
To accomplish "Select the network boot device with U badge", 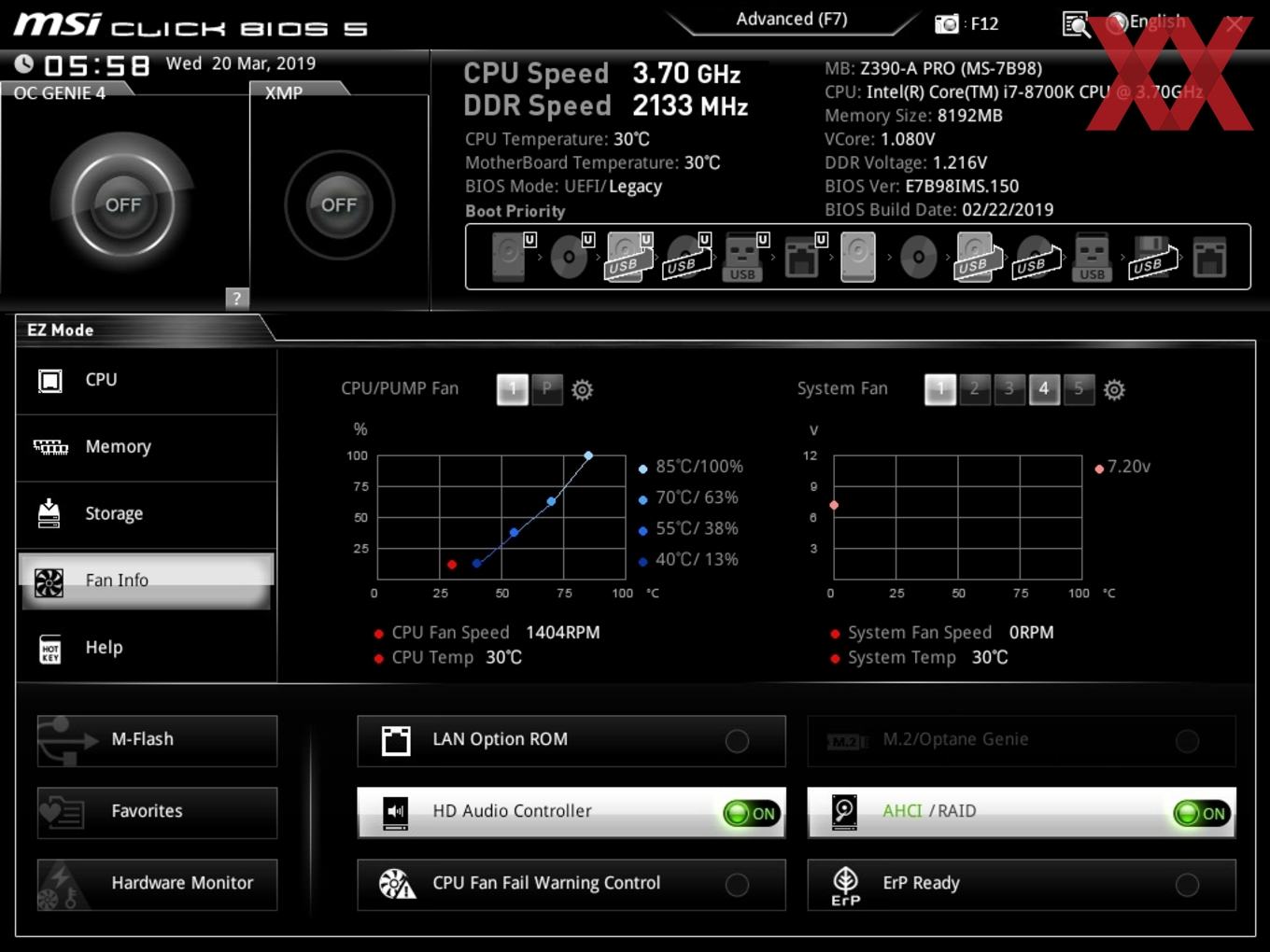I will (803, 257).
